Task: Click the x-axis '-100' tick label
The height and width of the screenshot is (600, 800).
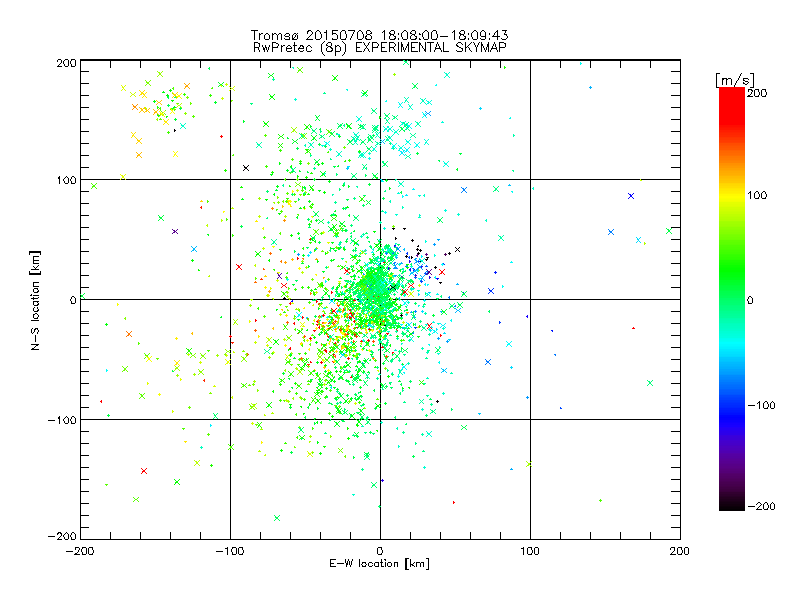Action: [x=230, y=551]
